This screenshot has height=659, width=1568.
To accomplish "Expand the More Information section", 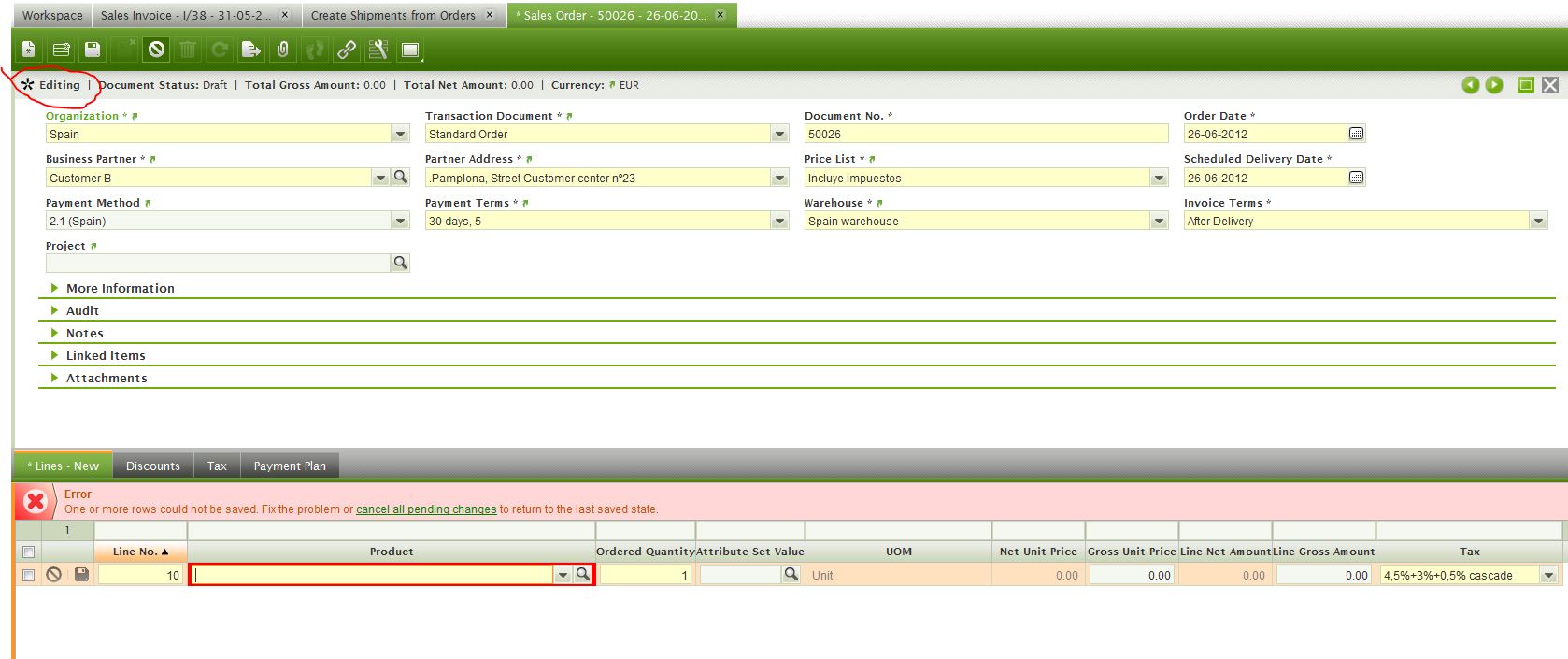I will click(x=120, y=288).
